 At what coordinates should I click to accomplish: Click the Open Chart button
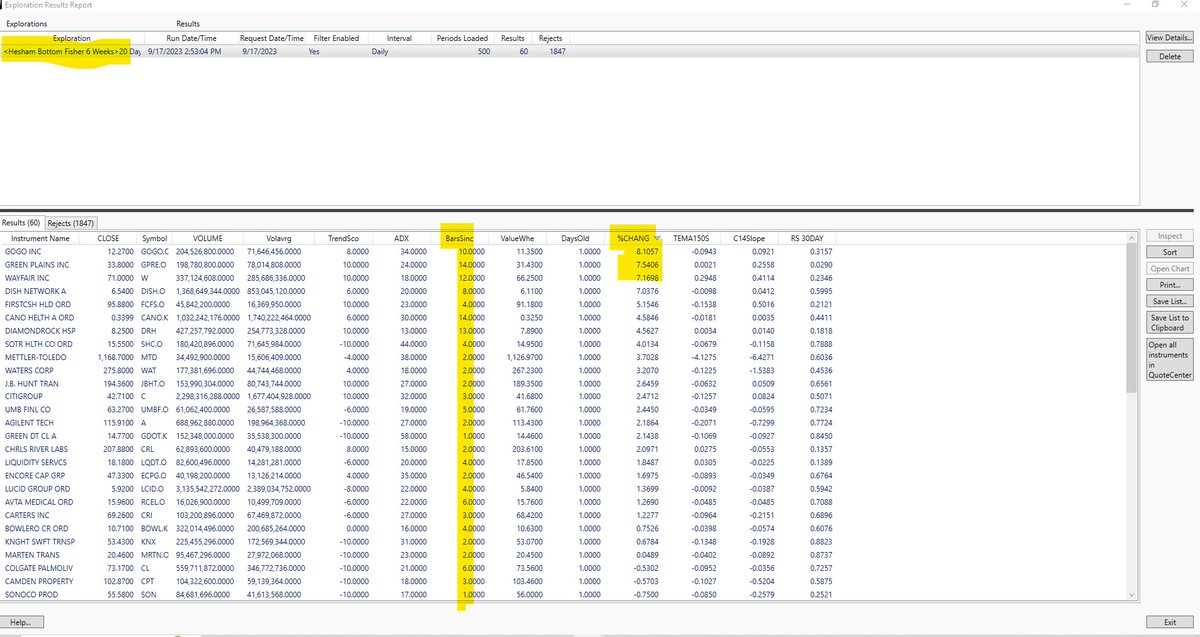(x=1172, y=269)
